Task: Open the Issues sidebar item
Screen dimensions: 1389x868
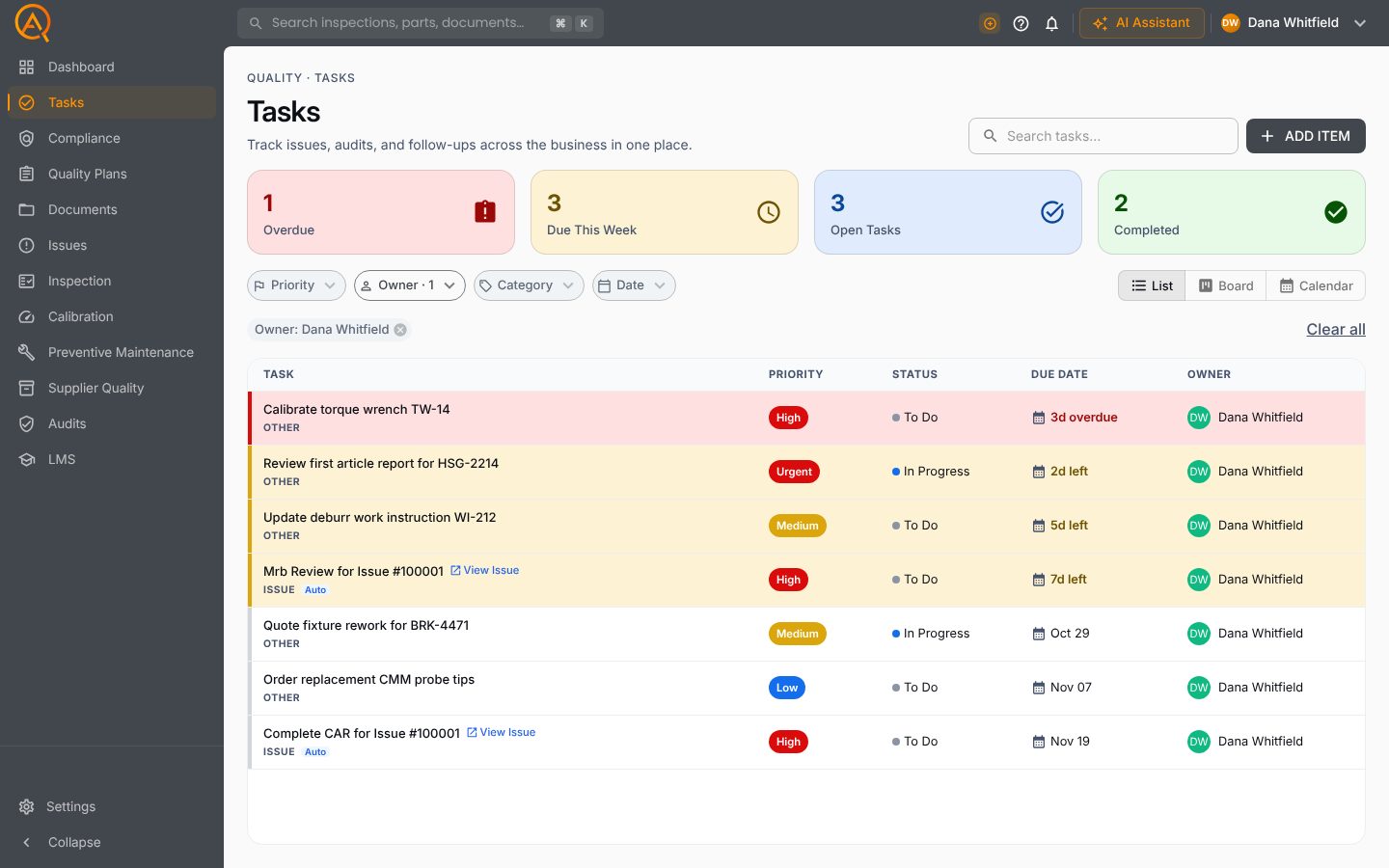Action: 112,245
